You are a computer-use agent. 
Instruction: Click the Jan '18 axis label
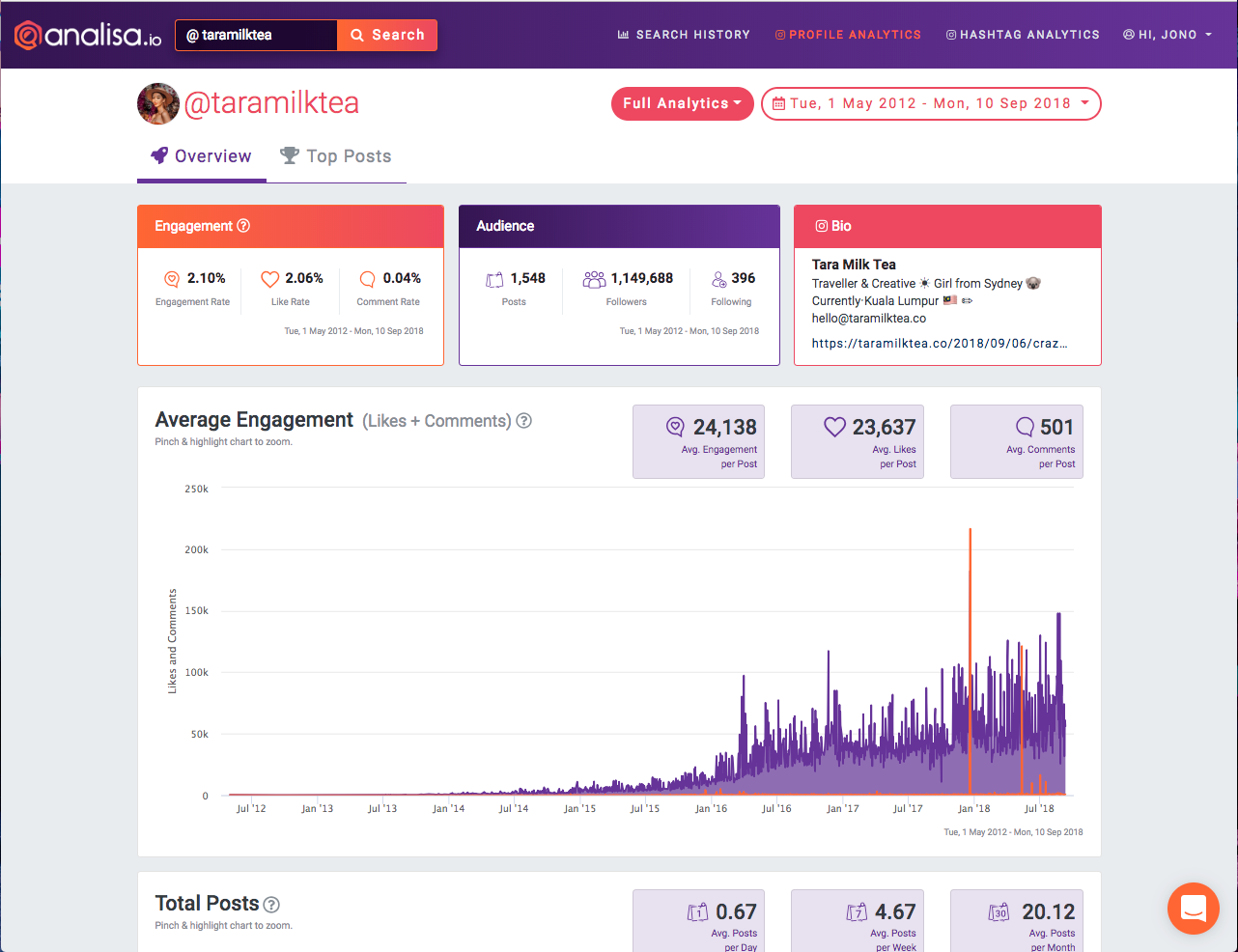pyautogui.click(x=973, y=808)
